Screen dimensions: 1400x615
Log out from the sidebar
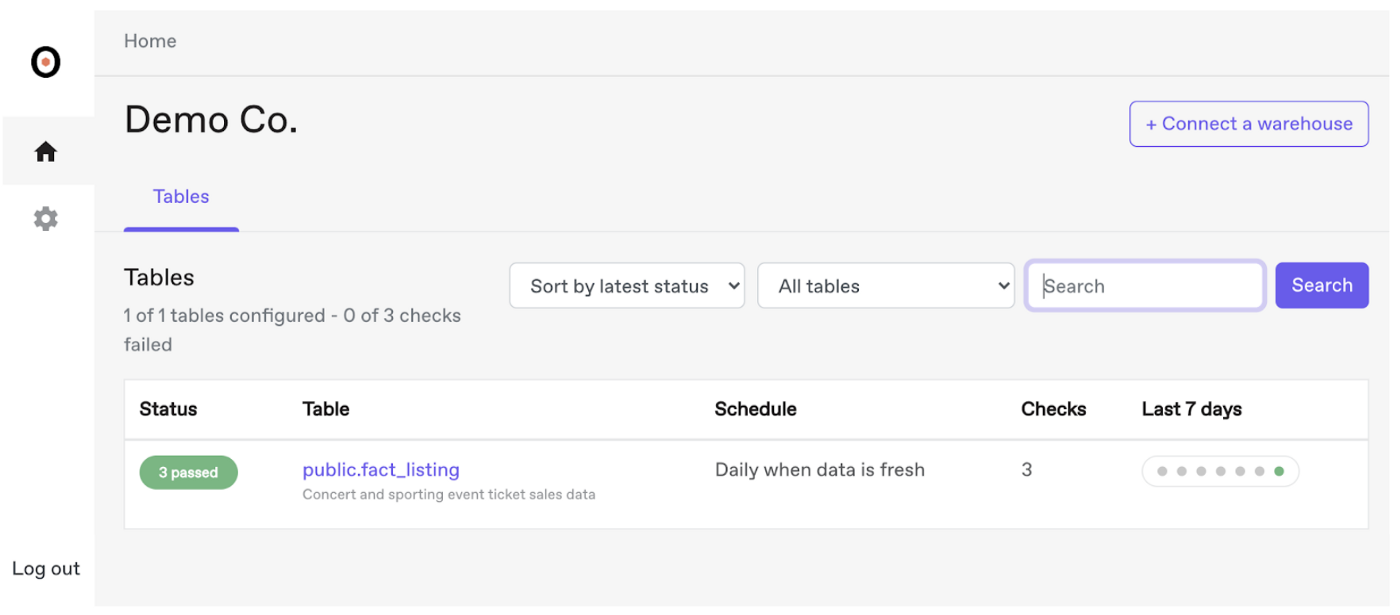coord(46,569)
